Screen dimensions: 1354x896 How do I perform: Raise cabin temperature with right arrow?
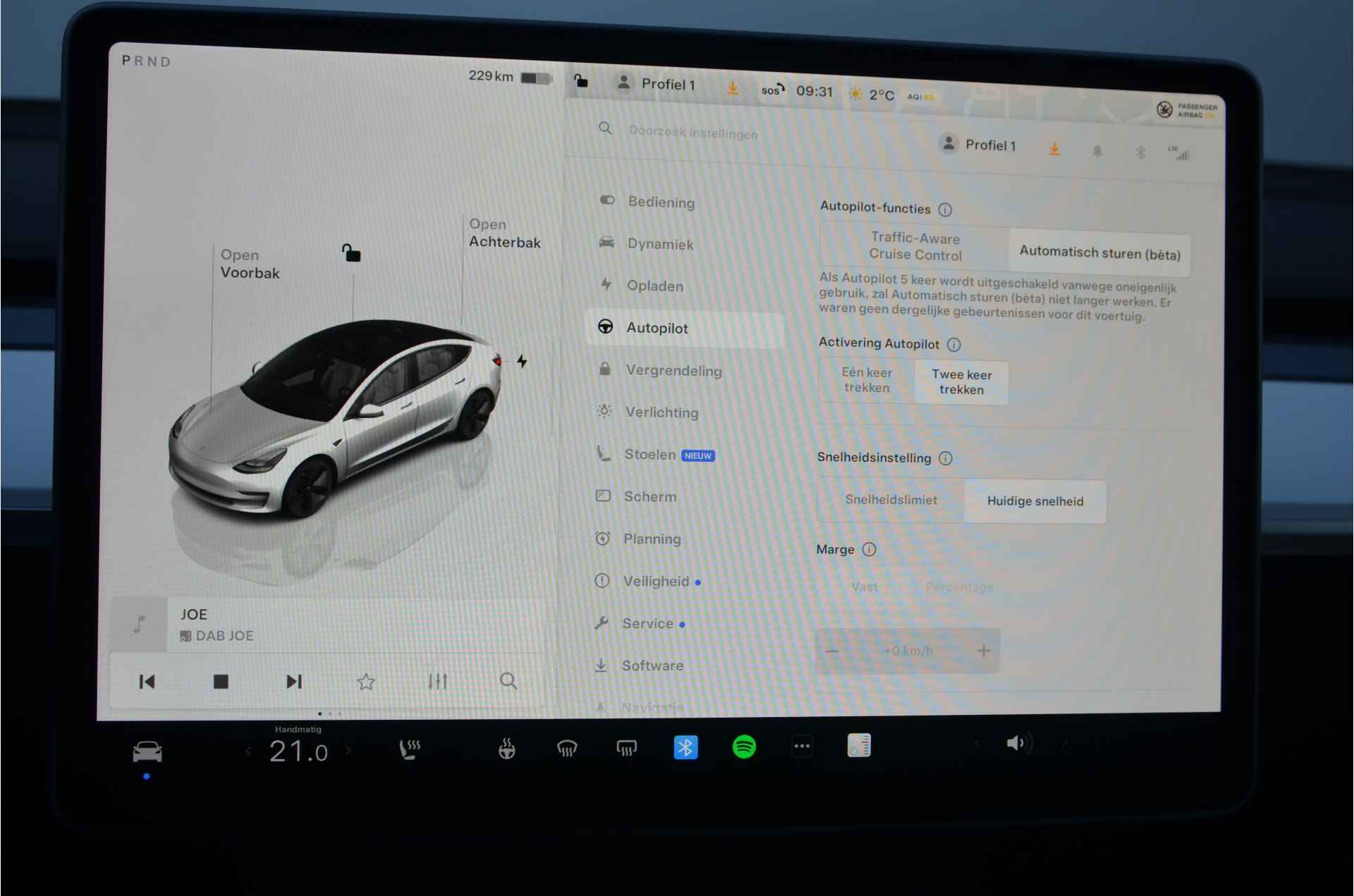tap(348, 750)
